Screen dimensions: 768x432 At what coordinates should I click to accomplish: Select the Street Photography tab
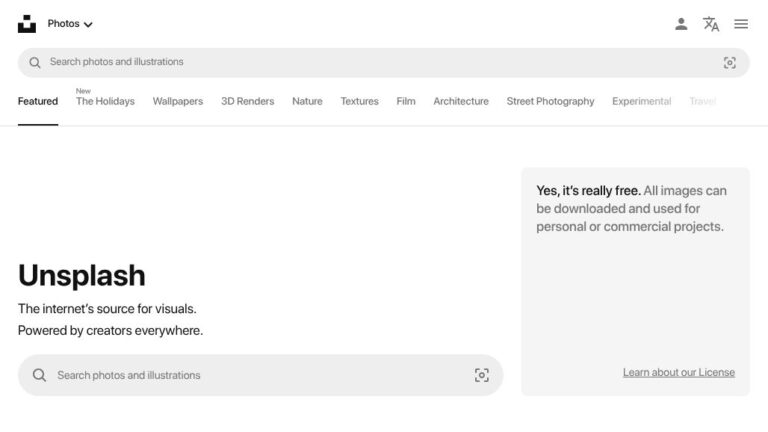(x=551, y=101)
